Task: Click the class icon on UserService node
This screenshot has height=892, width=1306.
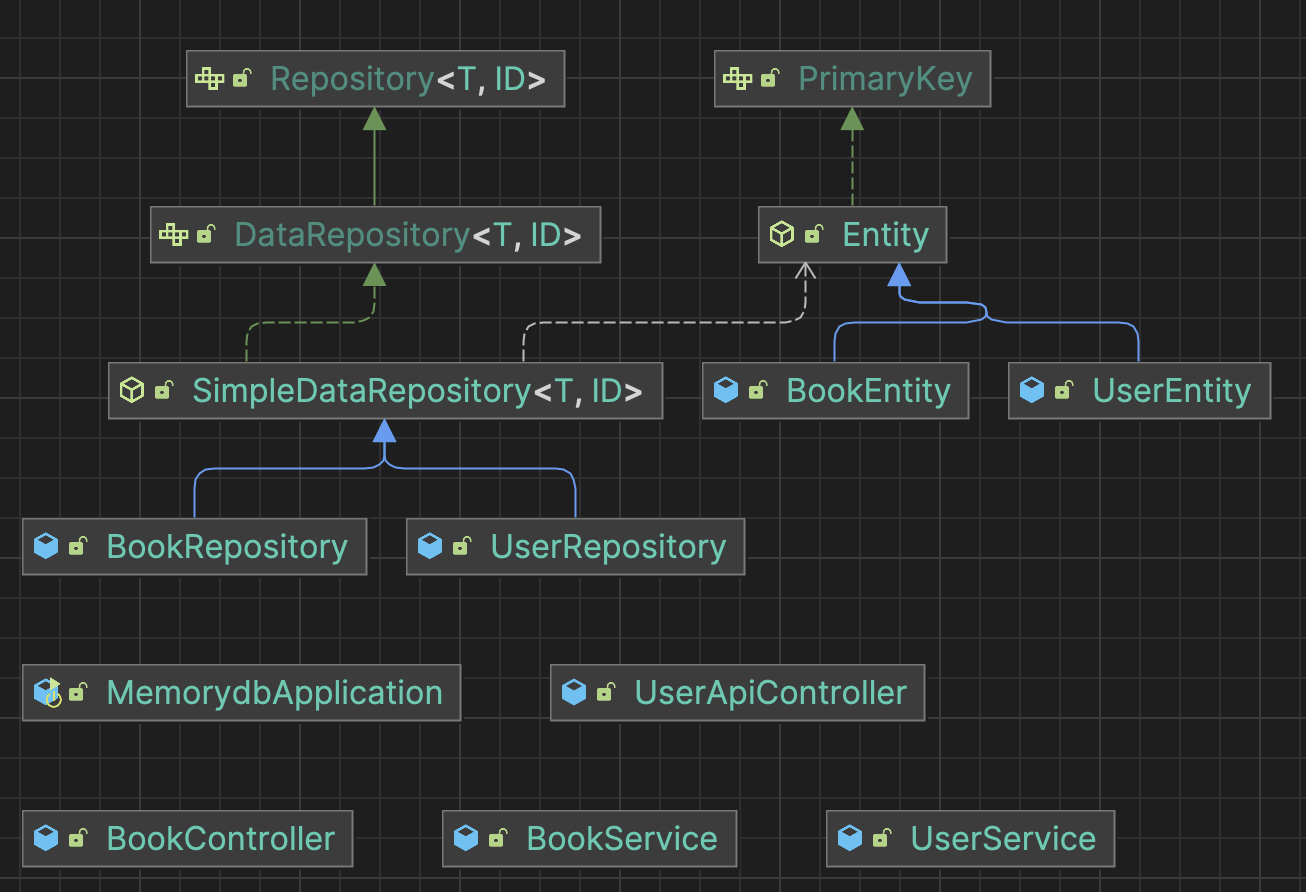Action: (x=849, y=838)
